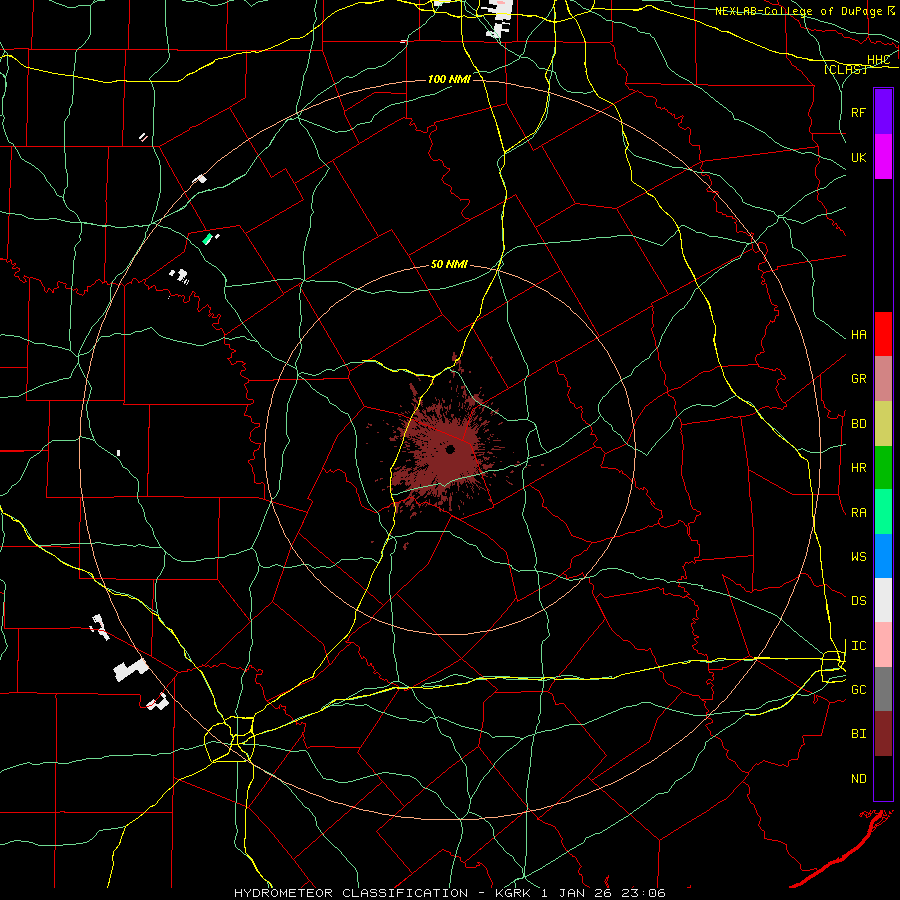Click the magenta UK legend color swatch
Image resolution: width=900 pixels, height=900 pixels.
[883, 157]
